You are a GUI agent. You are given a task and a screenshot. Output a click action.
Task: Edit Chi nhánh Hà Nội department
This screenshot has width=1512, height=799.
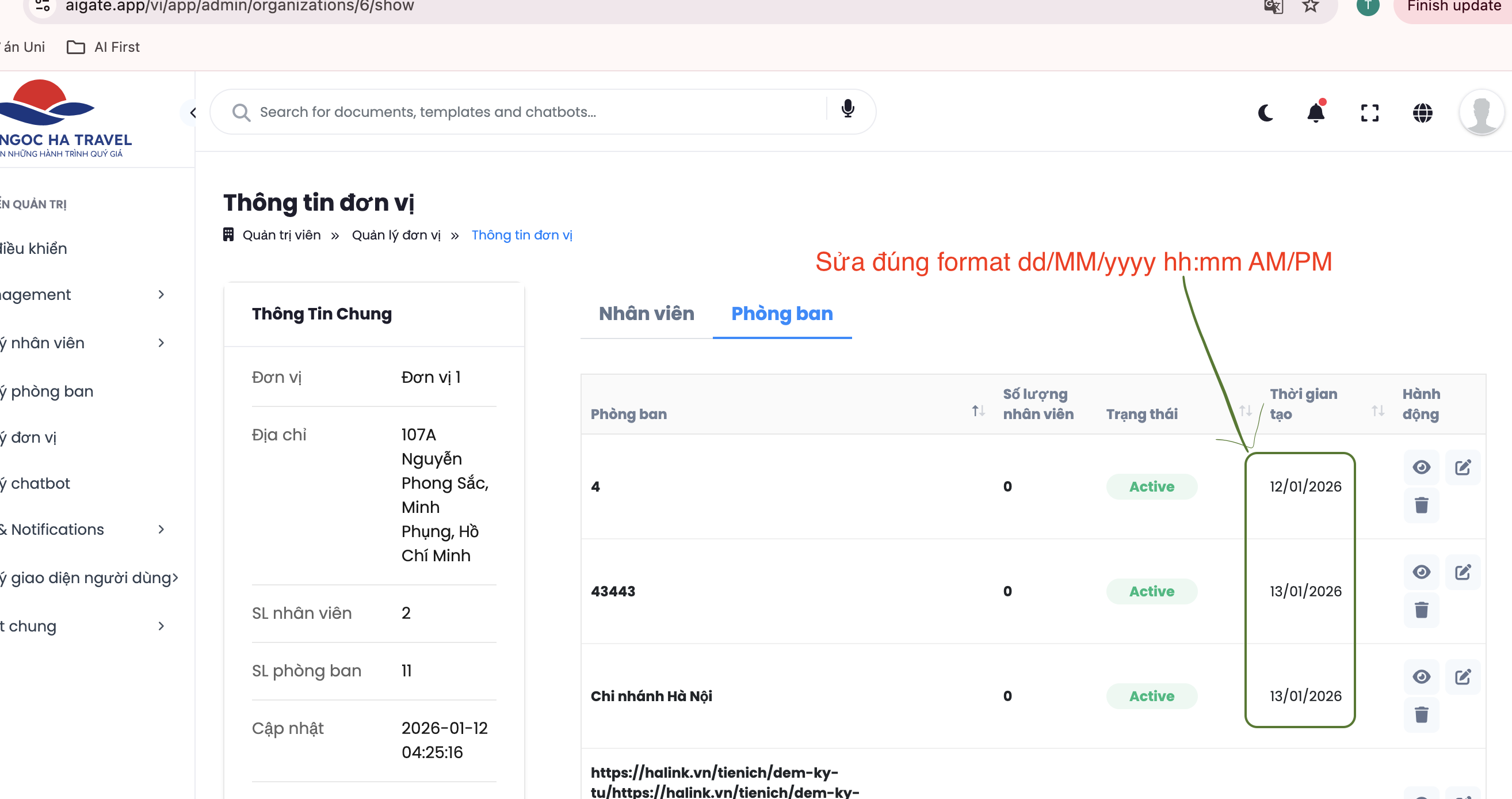(x=1462, y=677)
